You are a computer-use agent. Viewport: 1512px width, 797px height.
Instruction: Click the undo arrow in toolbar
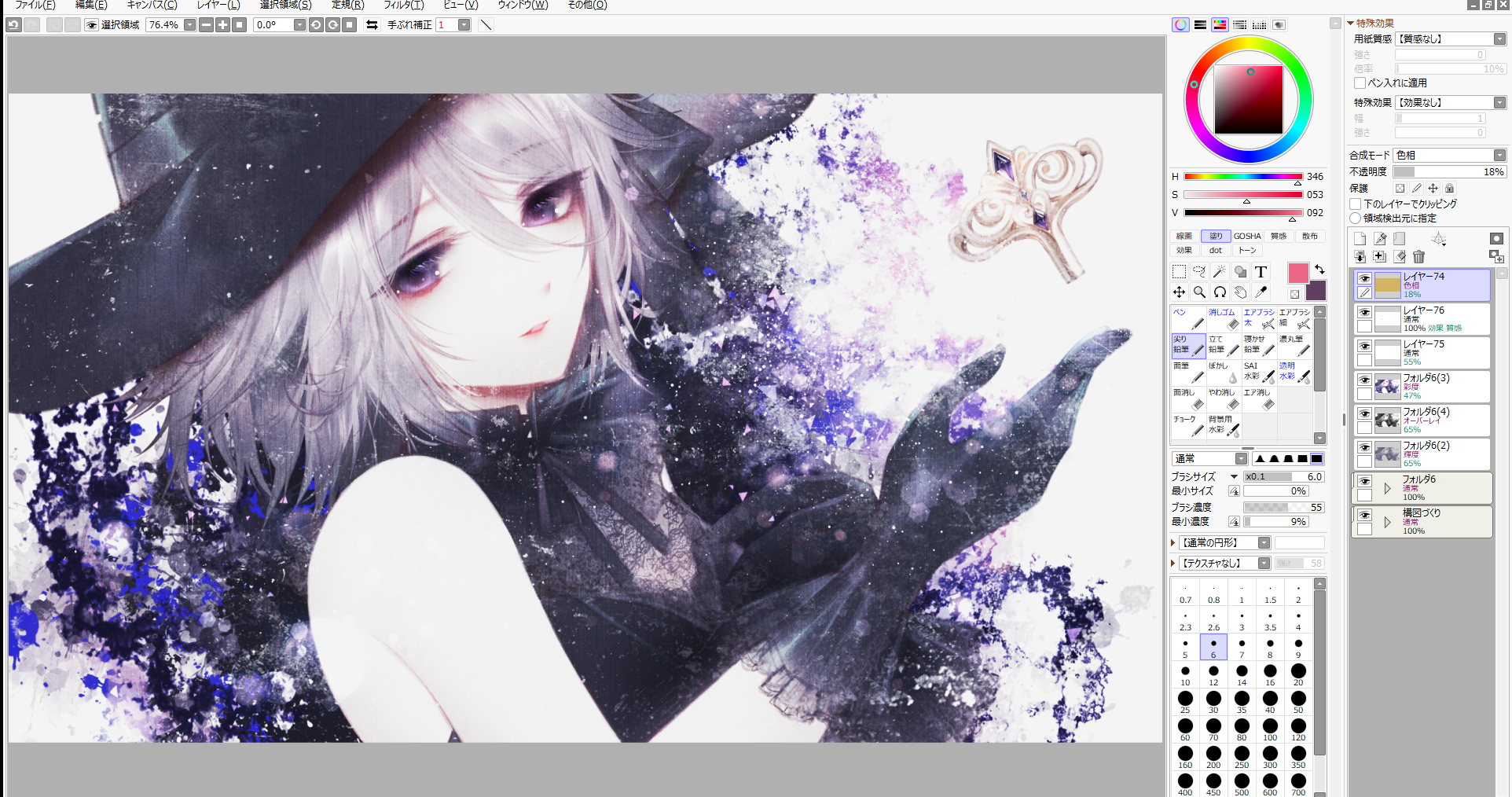coord(13,25)
